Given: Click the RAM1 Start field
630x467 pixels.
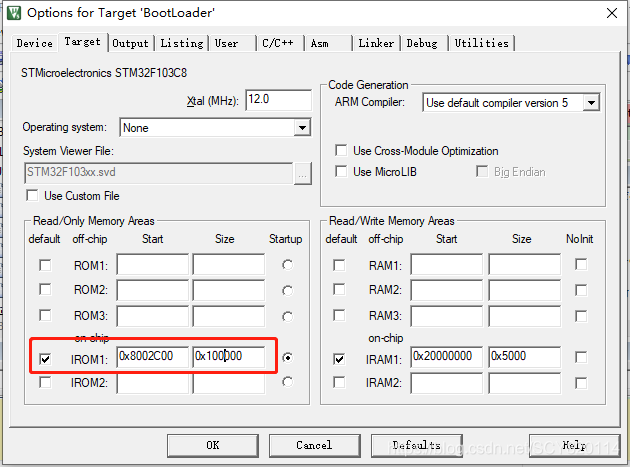Looking at the screenshot, I should pos(446,264).
